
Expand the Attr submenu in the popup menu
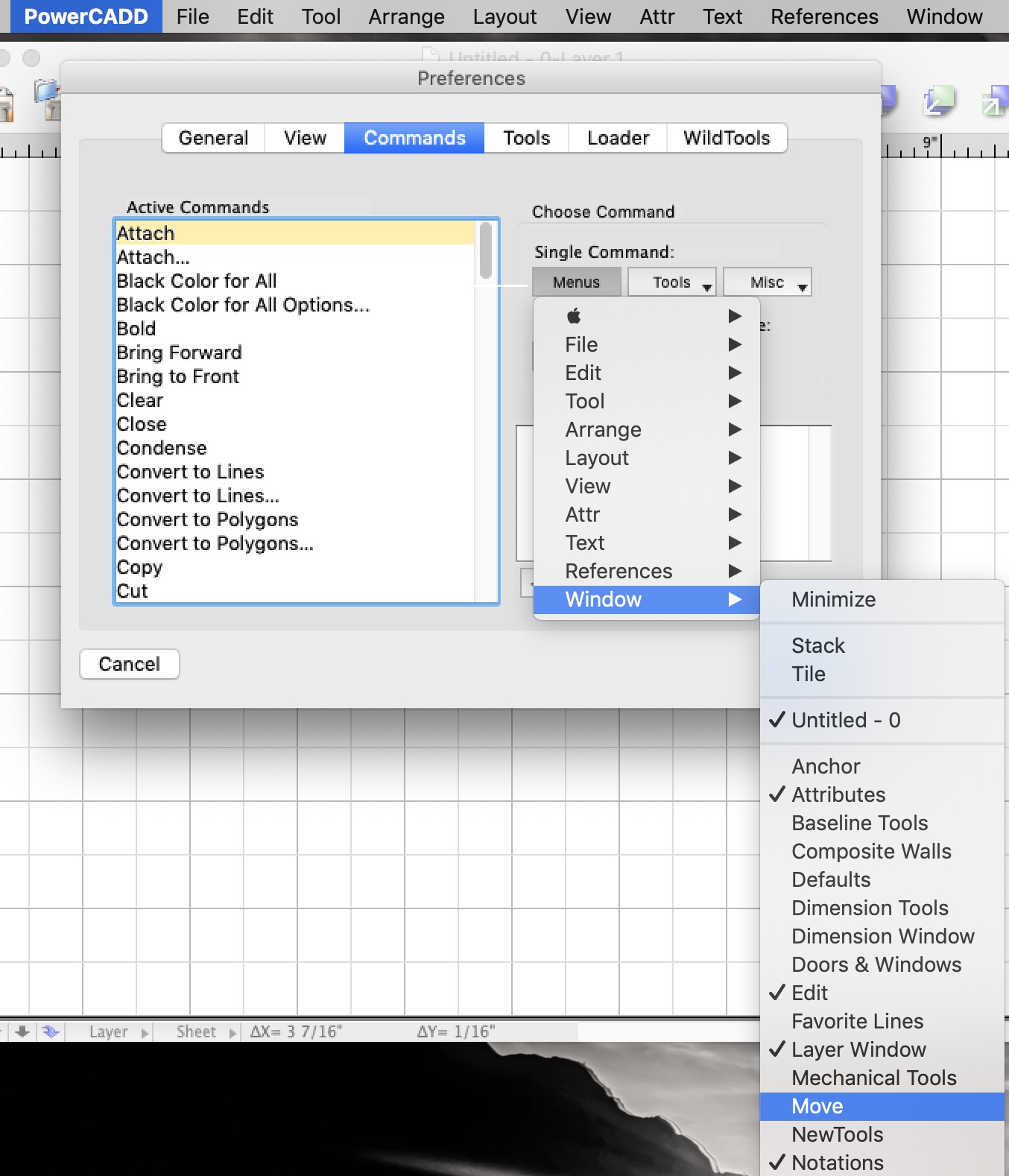(647, 514)
